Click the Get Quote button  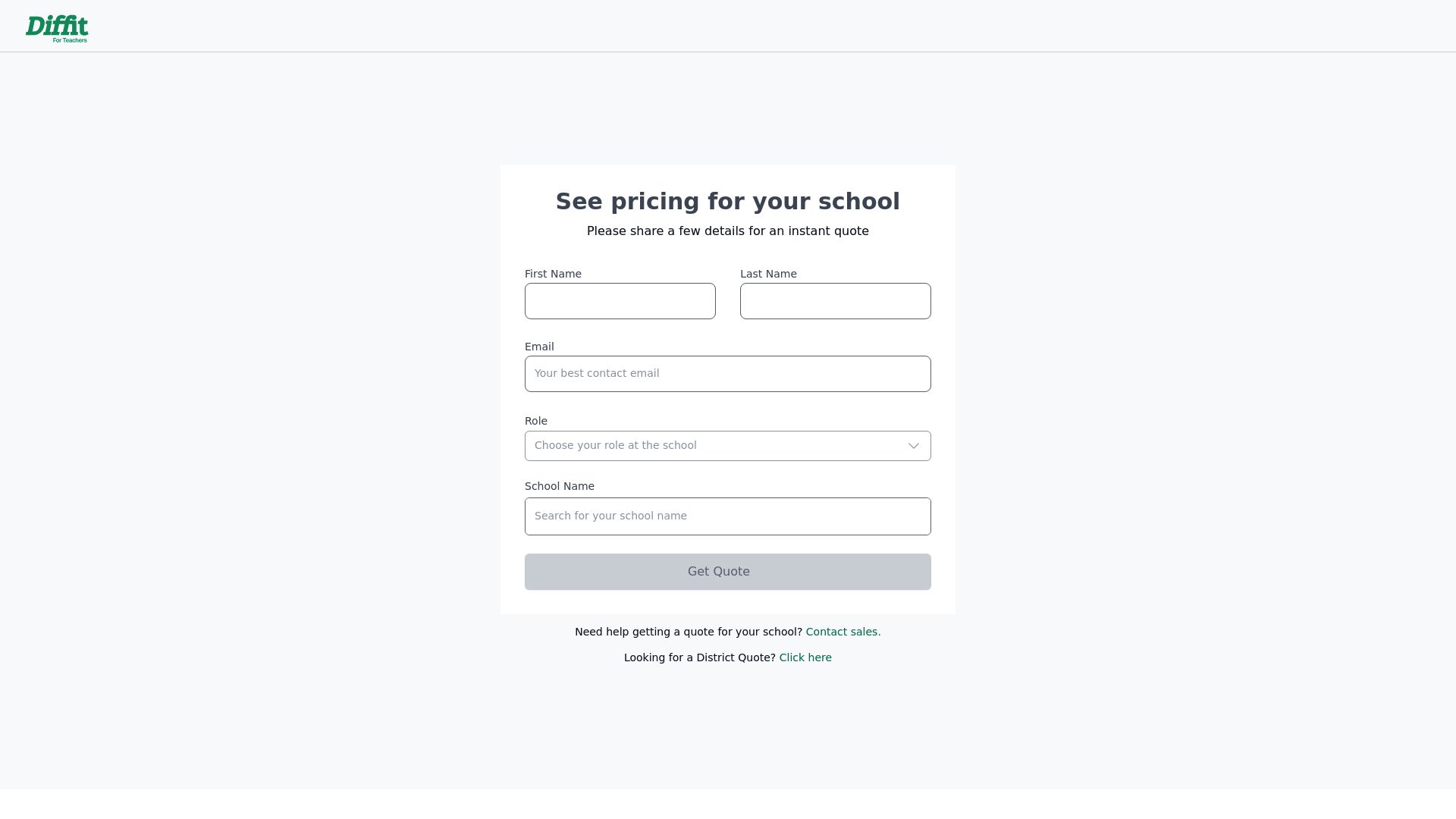tap(726, 571)
